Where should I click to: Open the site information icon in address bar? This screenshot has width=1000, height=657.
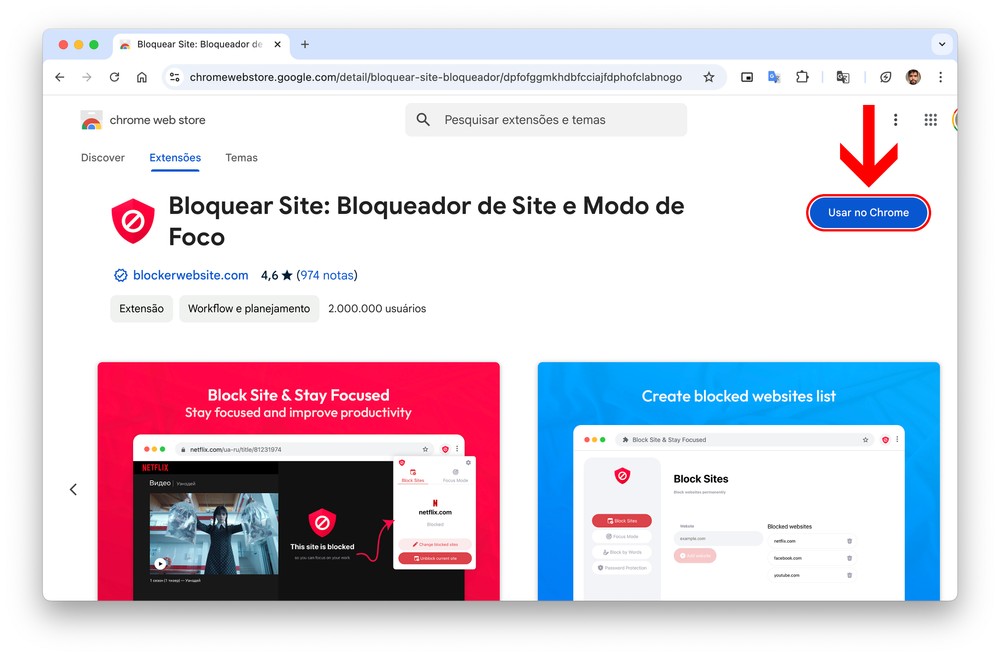coord(174,77)
